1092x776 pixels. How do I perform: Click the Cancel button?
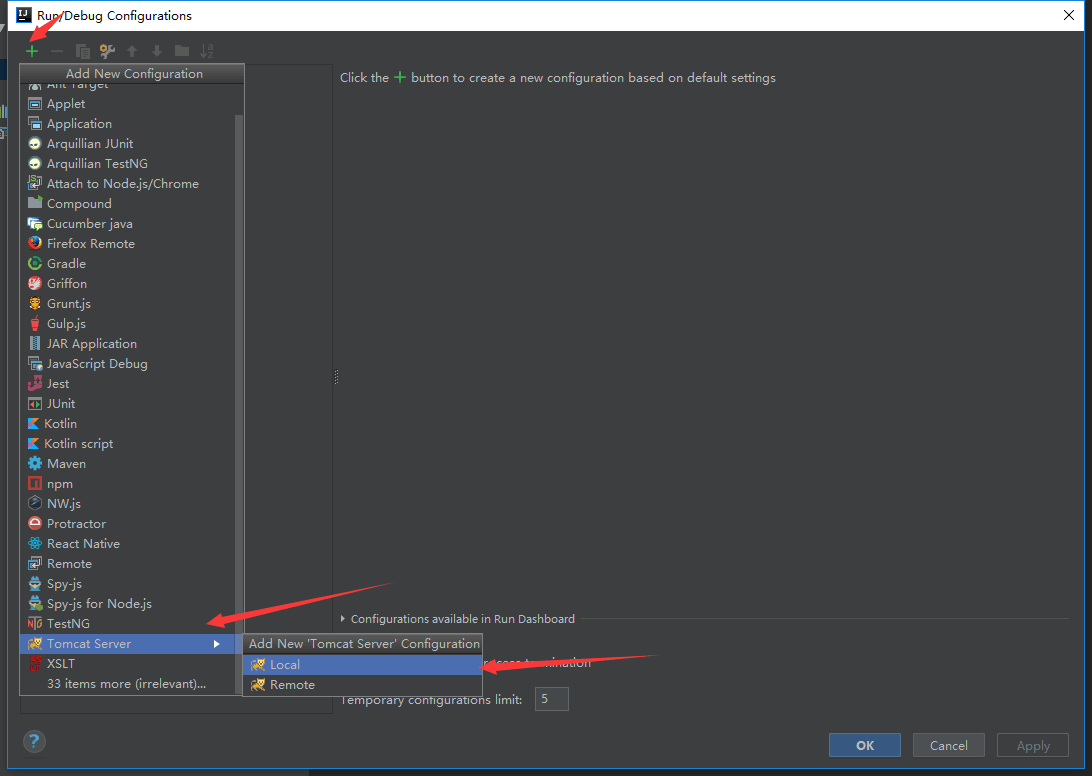(x=949, y=745)
